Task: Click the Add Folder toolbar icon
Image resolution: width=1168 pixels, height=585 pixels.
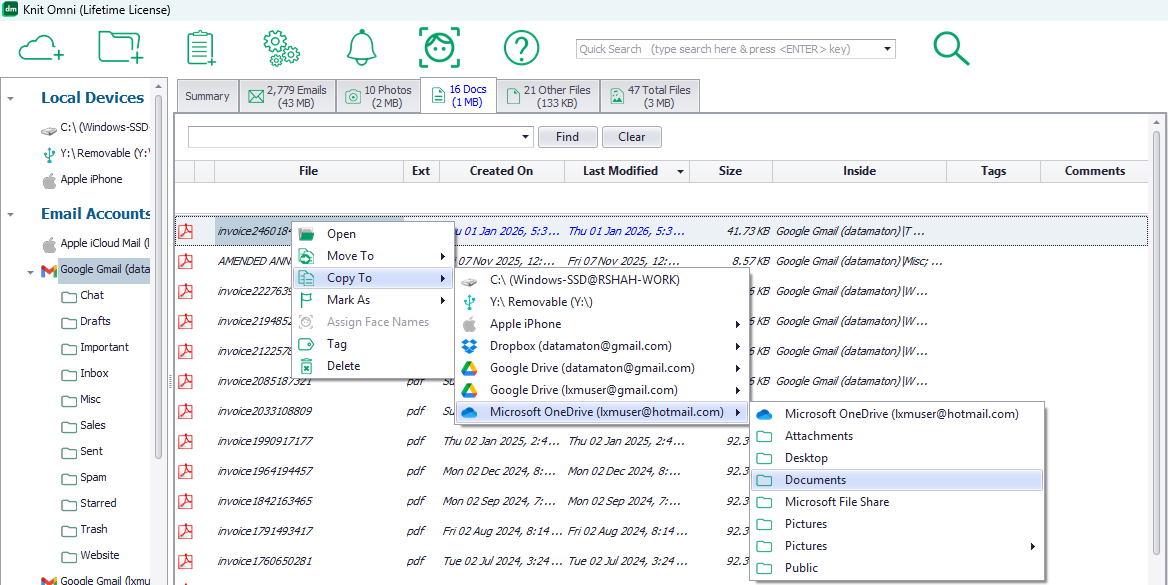Action: tap(121, 47)
